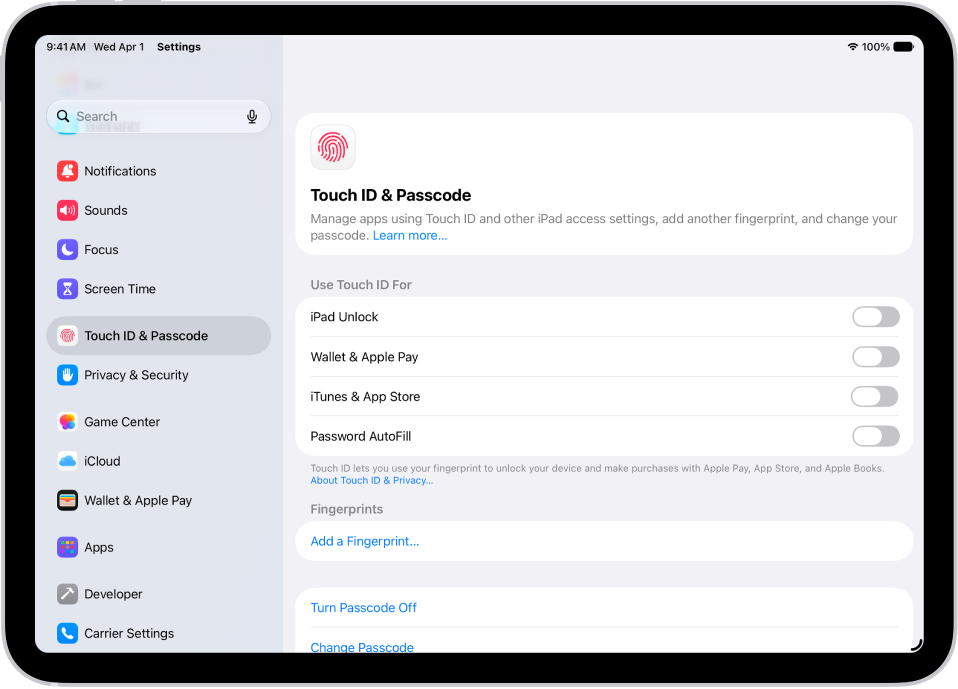958x689 pixels.
Task: Open Wallet & Apple Pay in the sidebar
Action: point(159,500)
